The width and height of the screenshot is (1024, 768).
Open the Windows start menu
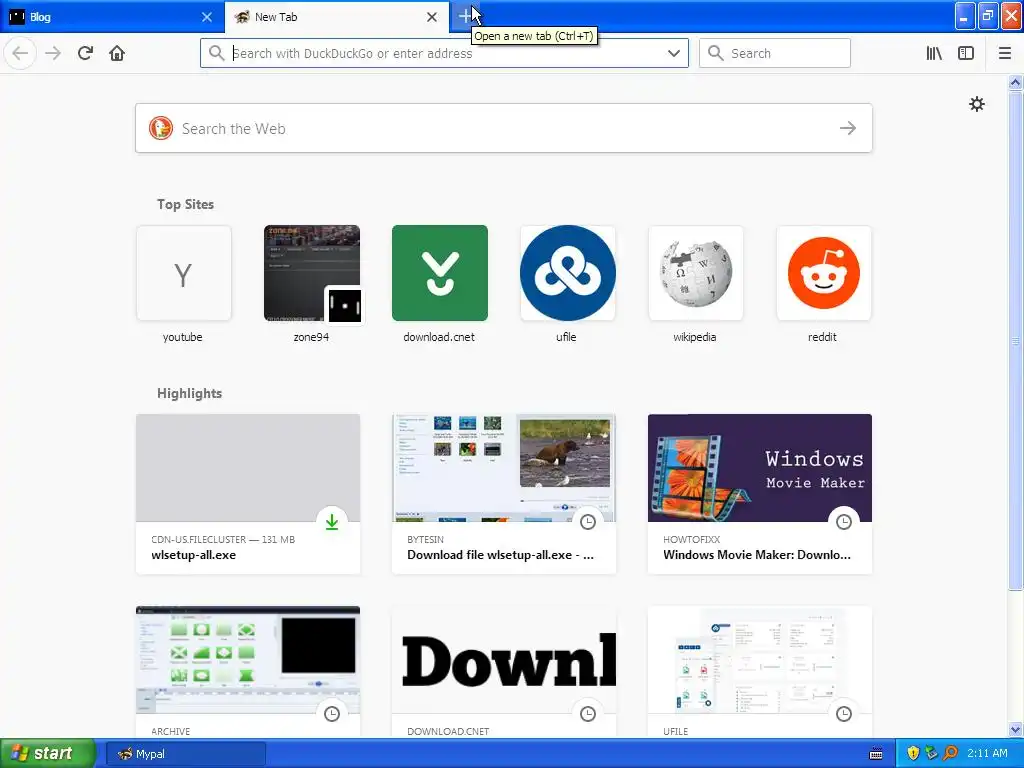click(x=48, y=754)
